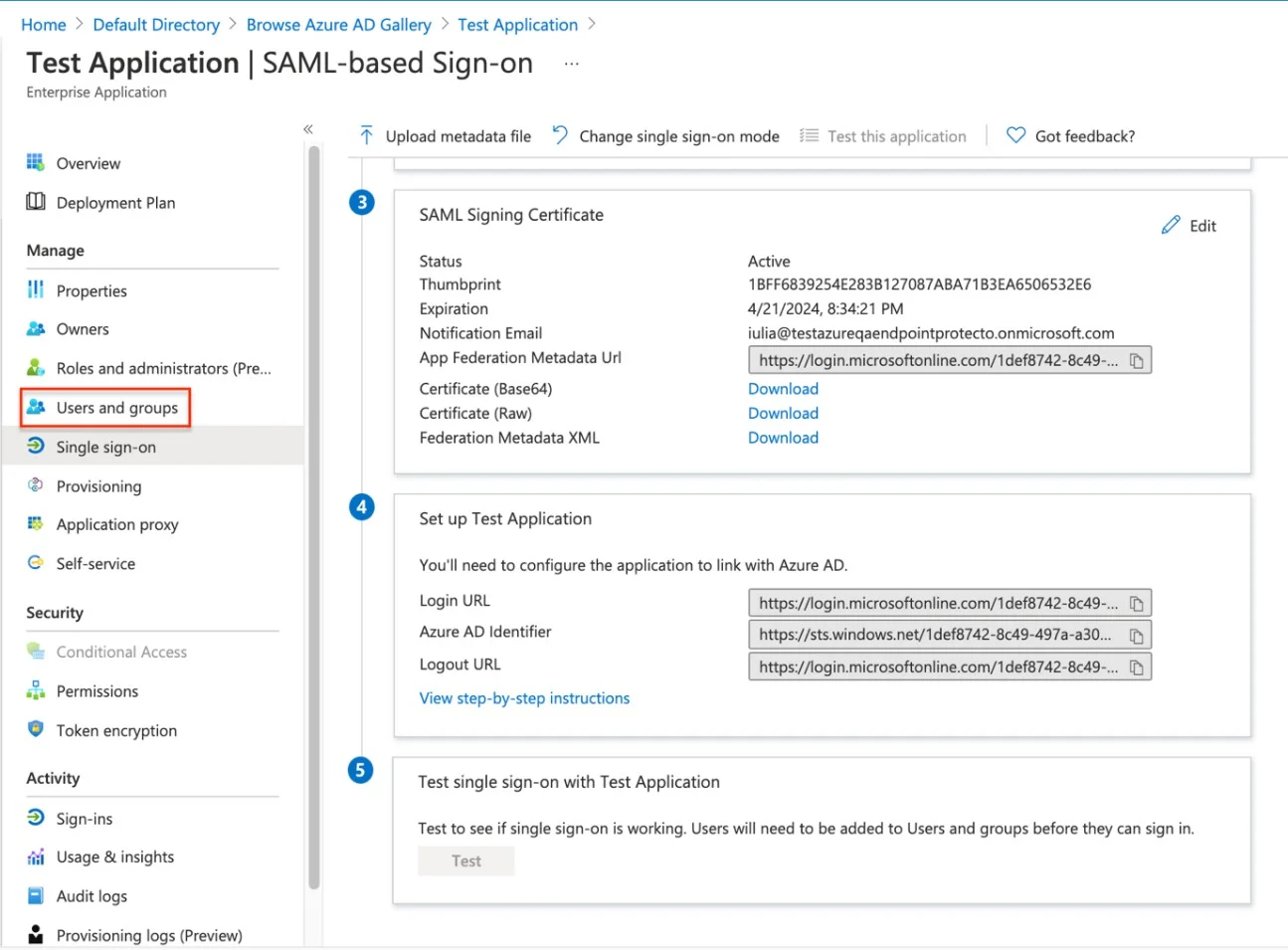Open the Overview sidebar icon

(x=36, y=162)
